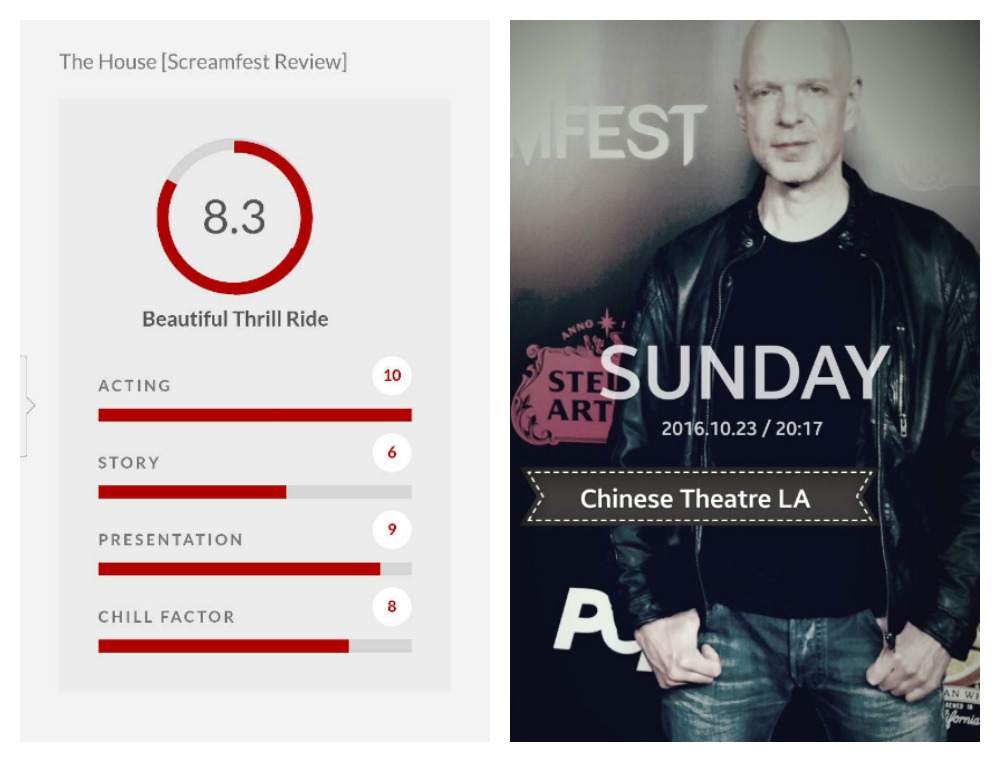Click the ACTING category label
This screenshot has width=1000, height=762.
pyautogui.click(x=135, y=386)
